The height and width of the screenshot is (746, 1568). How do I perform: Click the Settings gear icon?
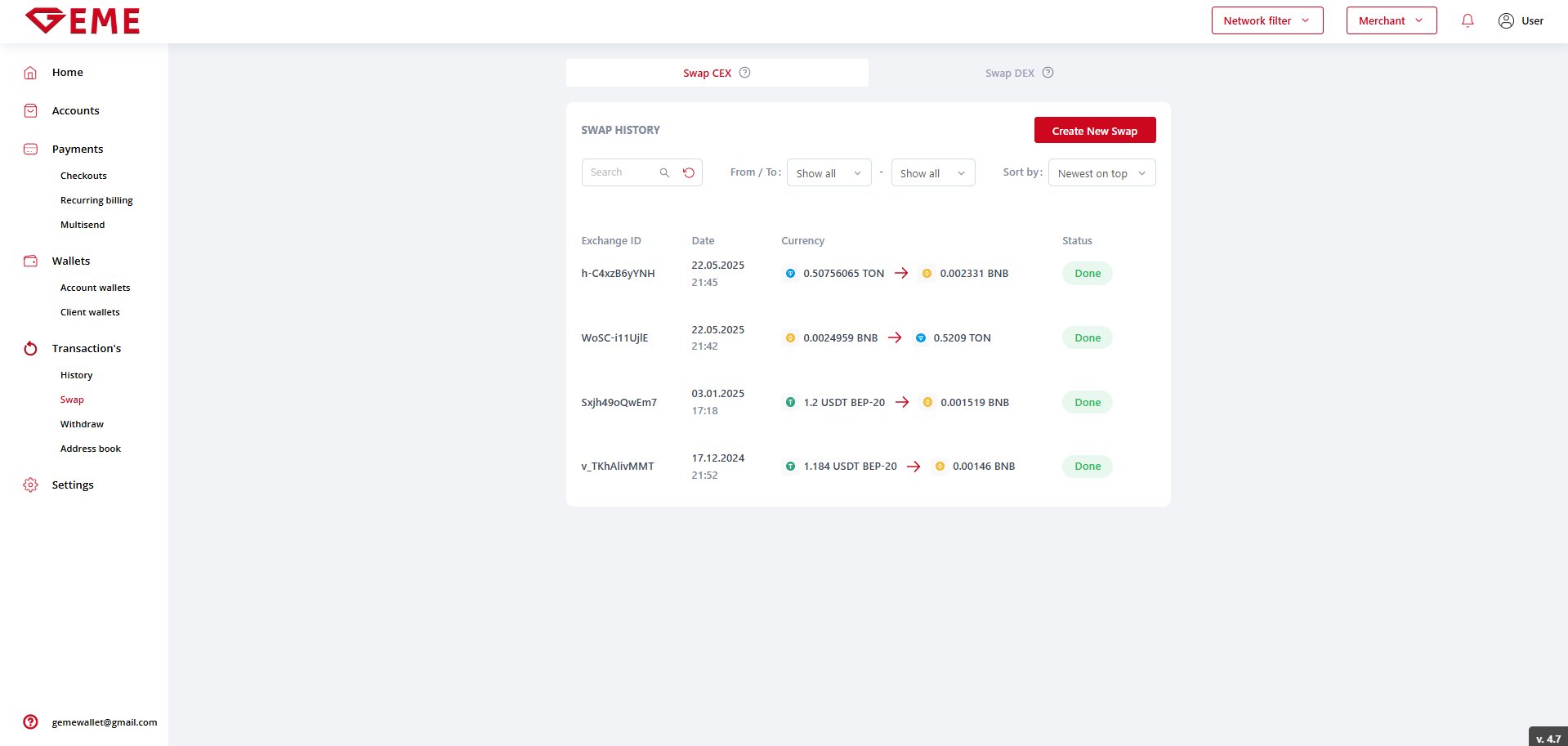(x=30, y=485)
